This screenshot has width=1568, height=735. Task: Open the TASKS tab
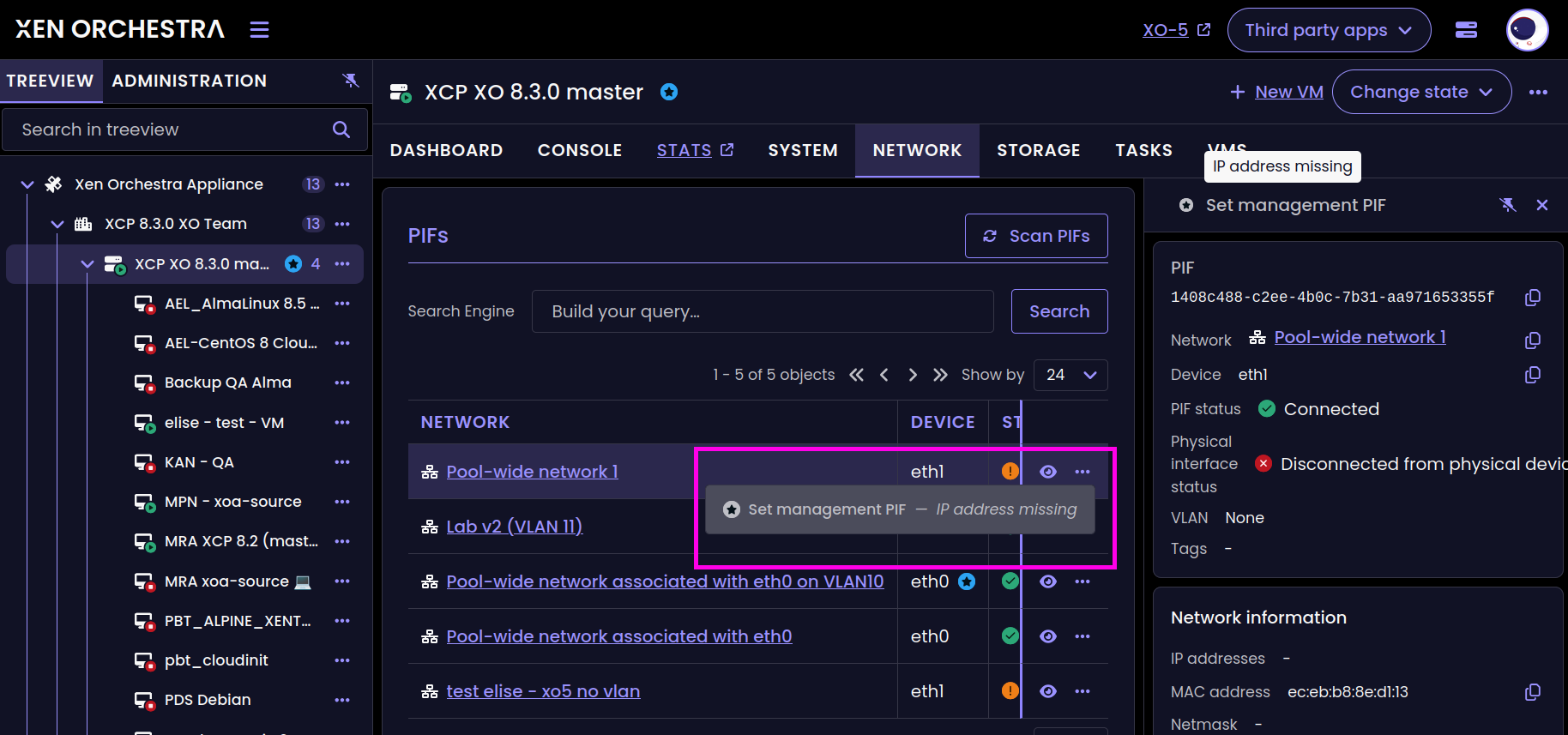pyautogui.click(x=1143, y=150)
